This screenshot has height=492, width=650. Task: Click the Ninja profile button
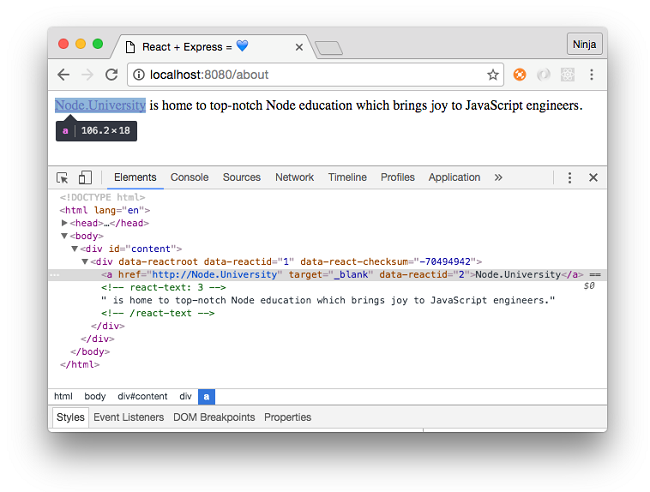584,44
